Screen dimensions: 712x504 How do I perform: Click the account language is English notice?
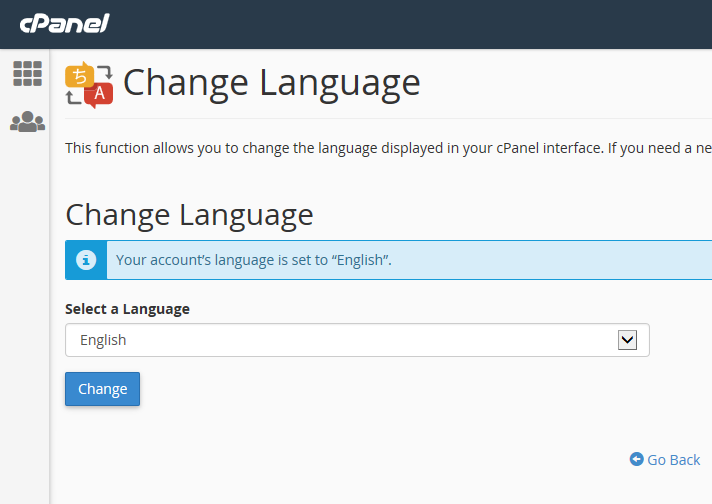(254, 260)
